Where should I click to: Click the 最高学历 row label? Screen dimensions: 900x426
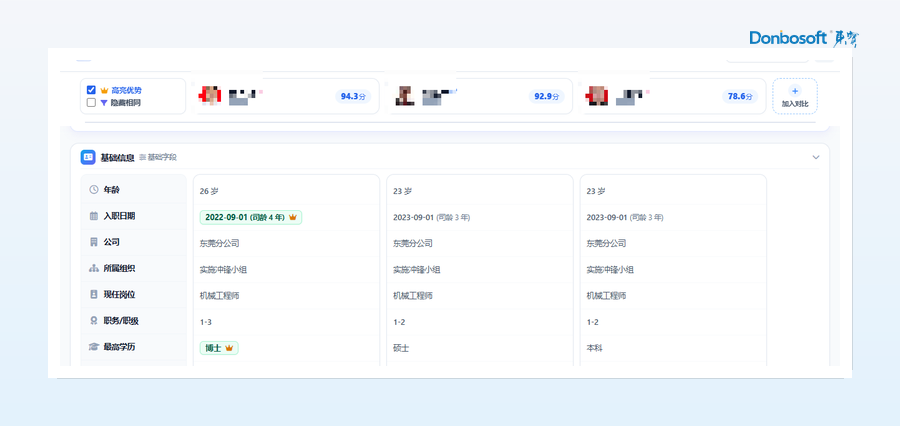(x=119, y=347)
